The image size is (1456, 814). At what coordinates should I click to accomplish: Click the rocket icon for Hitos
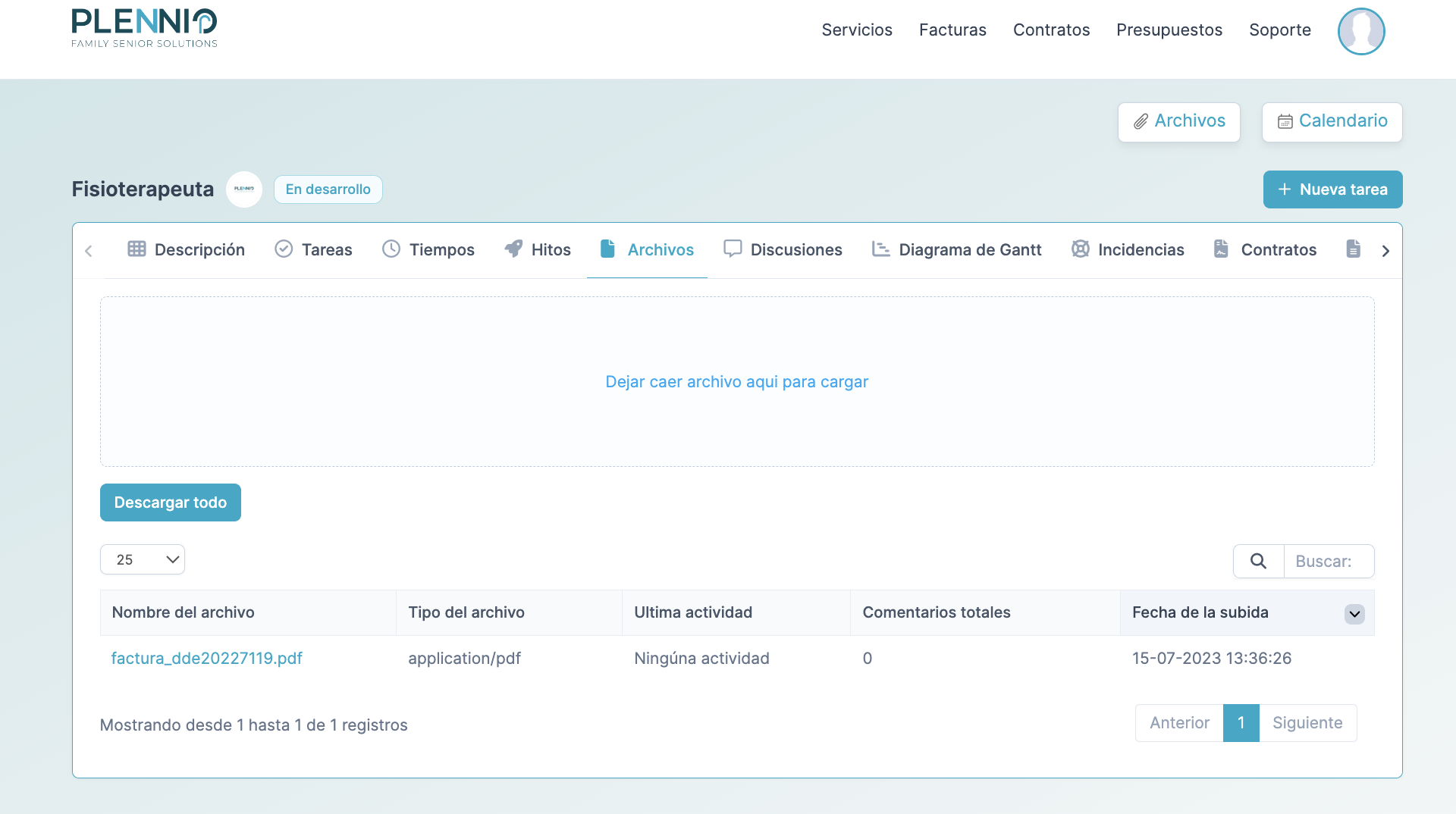pyautogui.click(x=513, y=249)
